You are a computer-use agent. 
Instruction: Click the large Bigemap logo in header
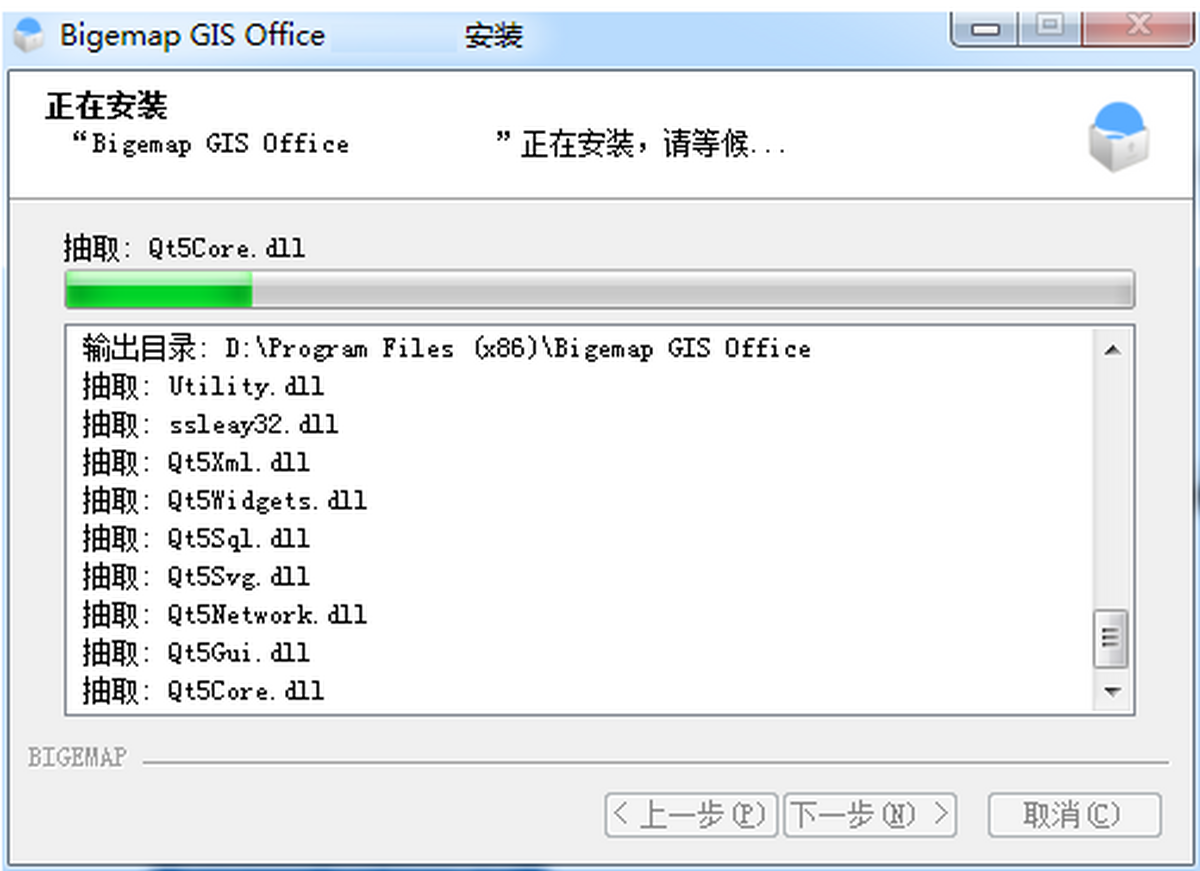pos(1118,137)
